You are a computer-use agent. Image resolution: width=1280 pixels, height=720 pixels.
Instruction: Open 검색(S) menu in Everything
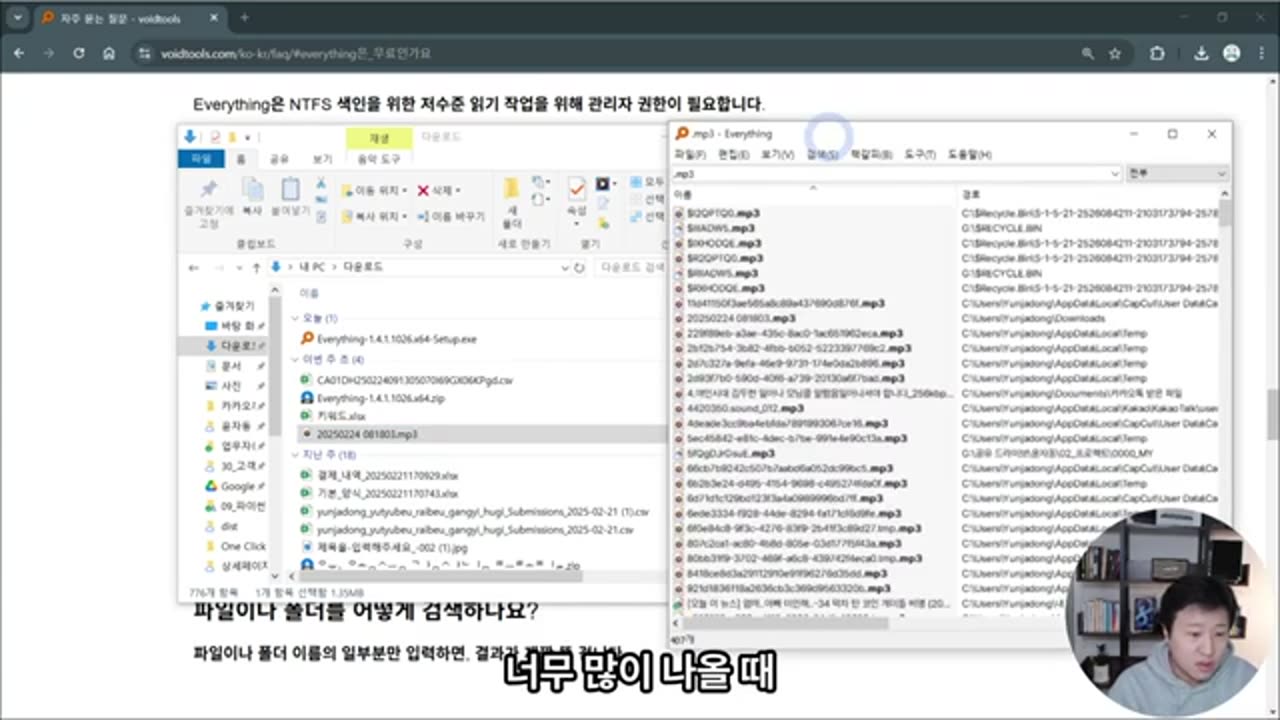822,155
